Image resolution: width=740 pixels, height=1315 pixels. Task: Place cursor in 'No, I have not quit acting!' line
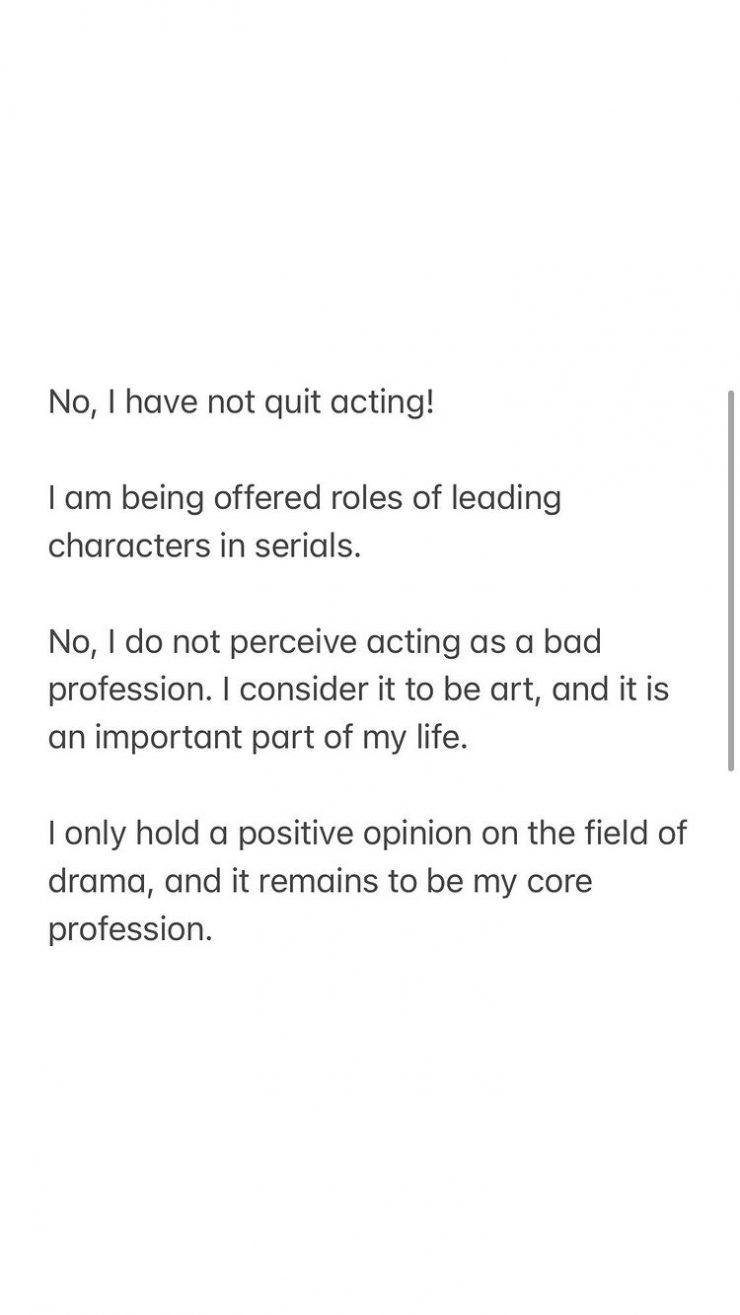pyautogui.click(x=242, y=405)
